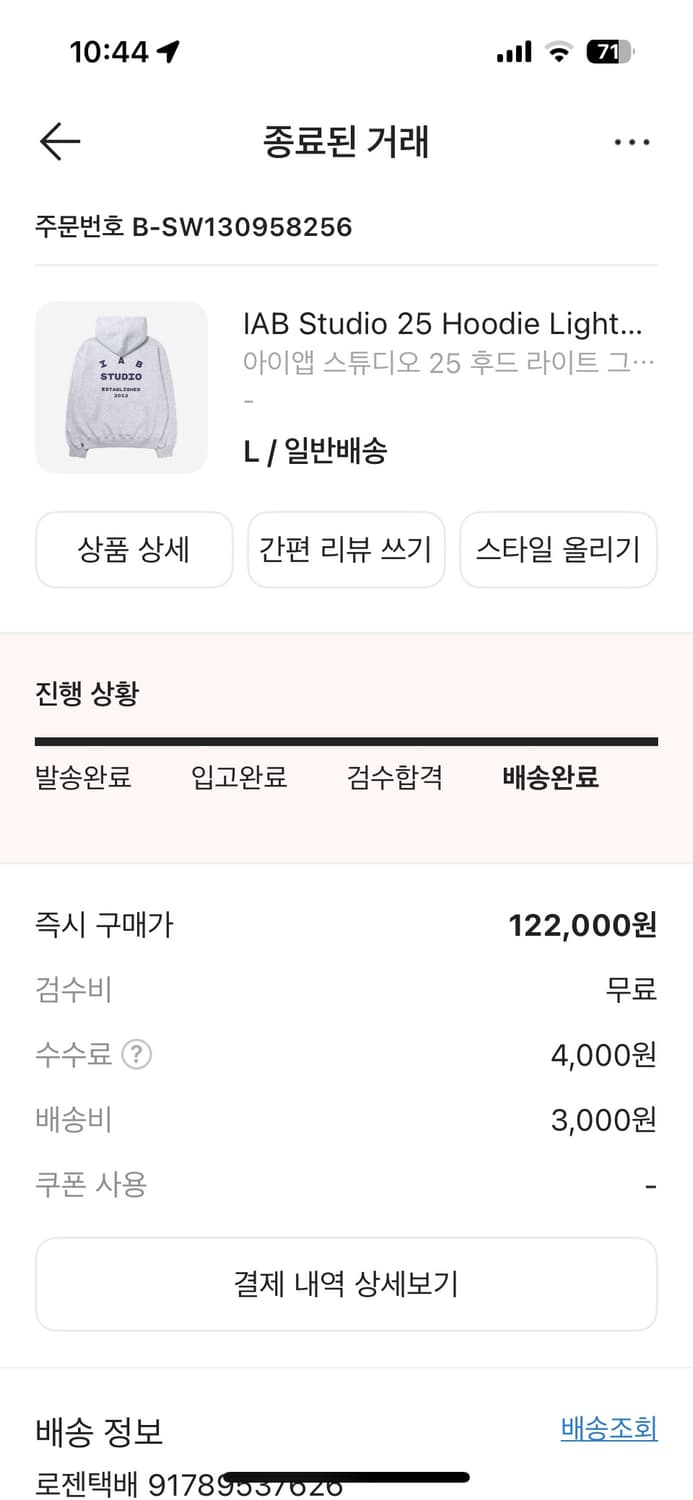The width and height of the screenshot is (693, 1500).
Task: Tap the delivery progress bar
Action: click(346, 740)
